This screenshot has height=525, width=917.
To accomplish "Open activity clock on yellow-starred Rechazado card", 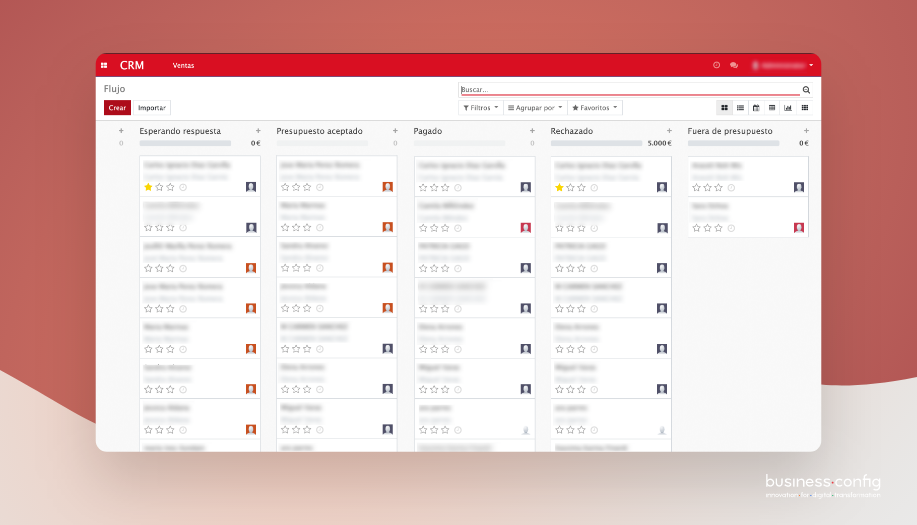I will point(594,188).
